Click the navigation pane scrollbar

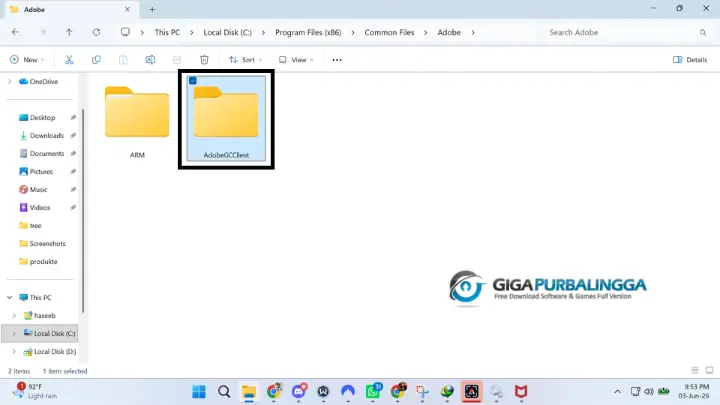point(83,210)
